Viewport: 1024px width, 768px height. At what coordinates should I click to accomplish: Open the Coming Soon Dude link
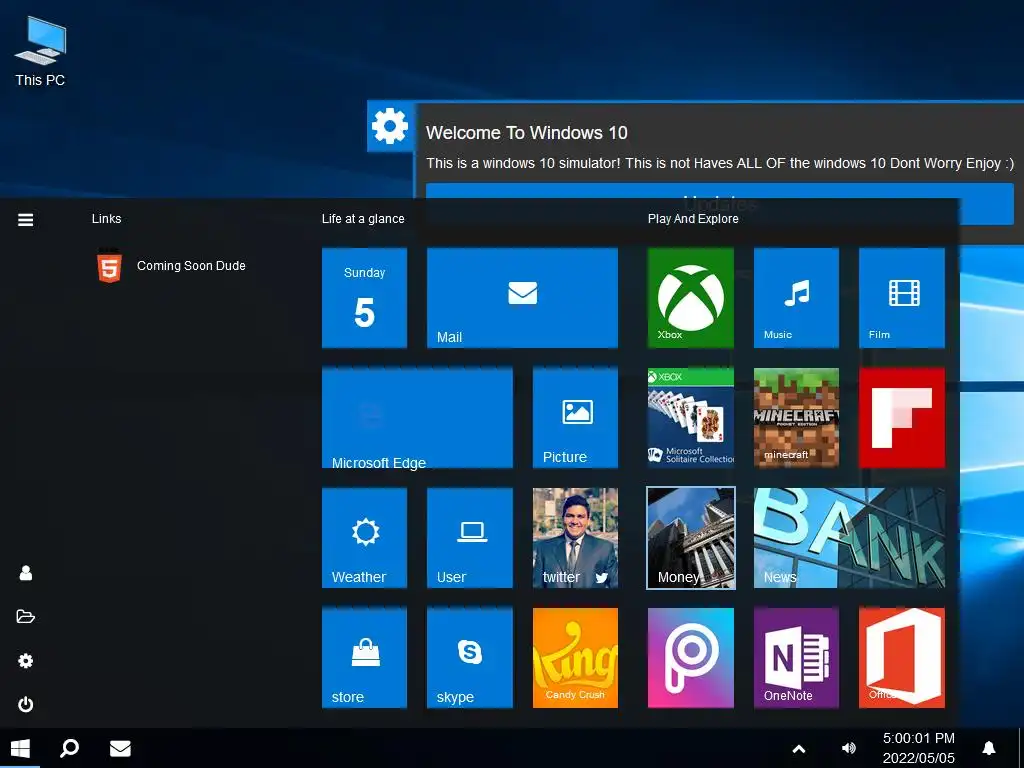pyautogui.click(x=171, y=266)
